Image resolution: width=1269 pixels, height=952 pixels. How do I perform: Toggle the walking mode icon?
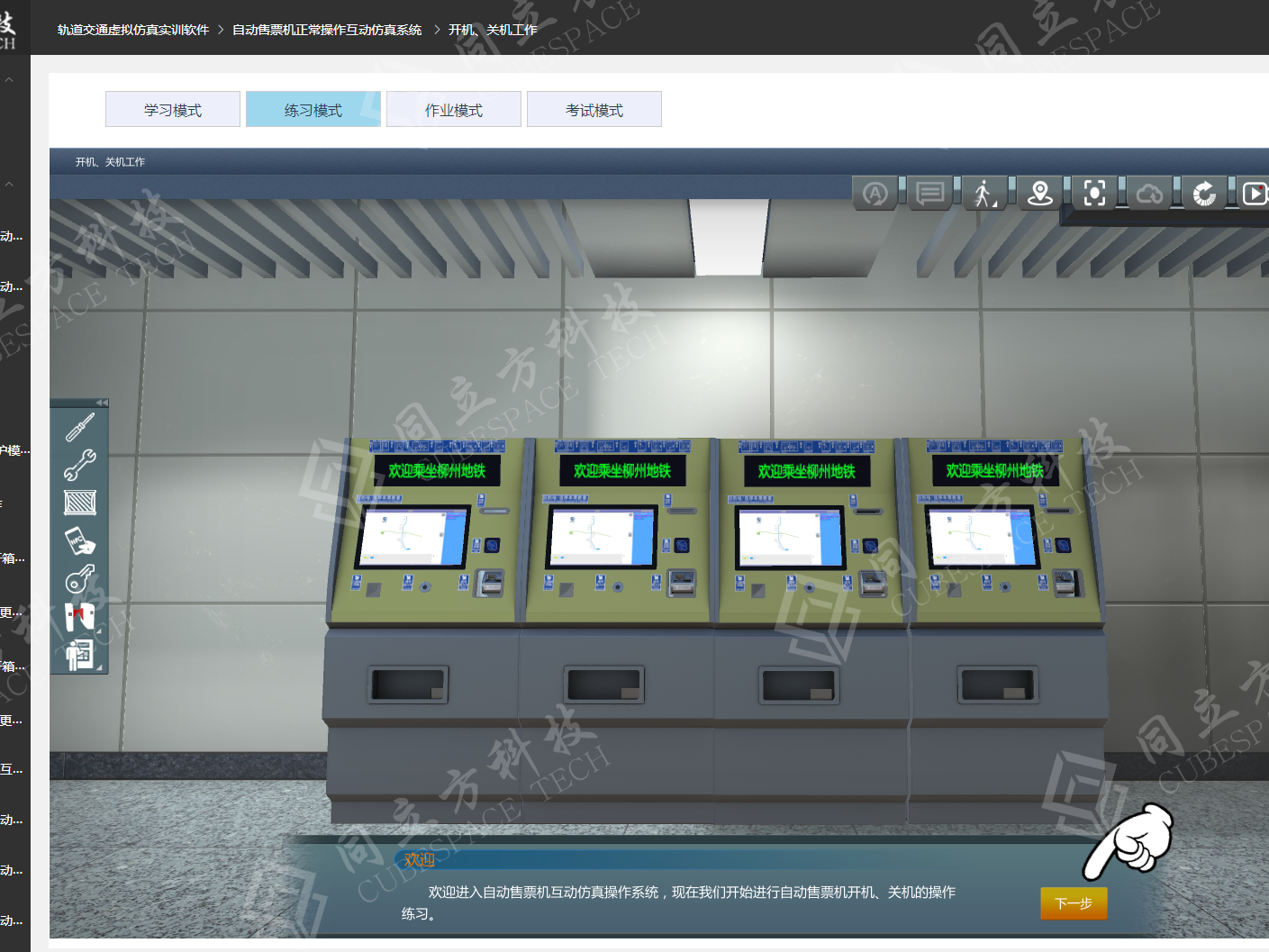[x=984, y=194]
